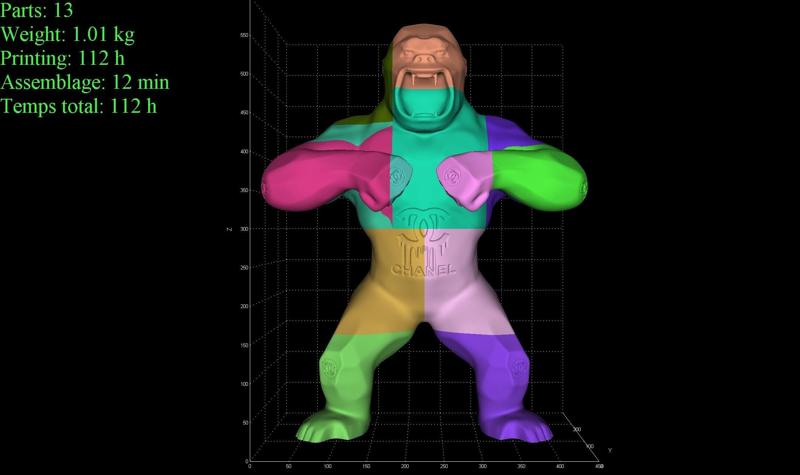This screenshot has height=475, width=800.
Task: Click the Z axis label
Action: pyautogui.click(x=230, y=230)
